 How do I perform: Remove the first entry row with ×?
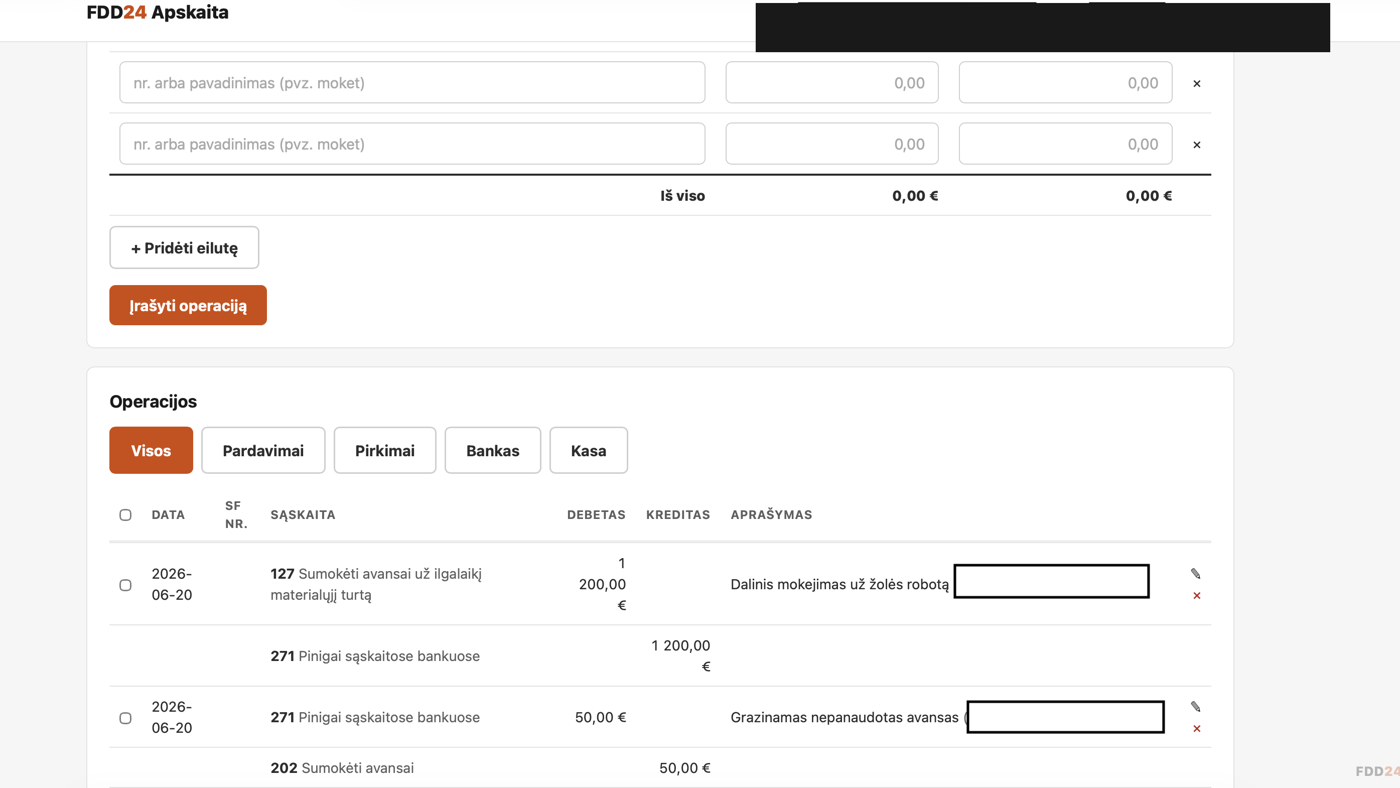(x=1197, y=84)
